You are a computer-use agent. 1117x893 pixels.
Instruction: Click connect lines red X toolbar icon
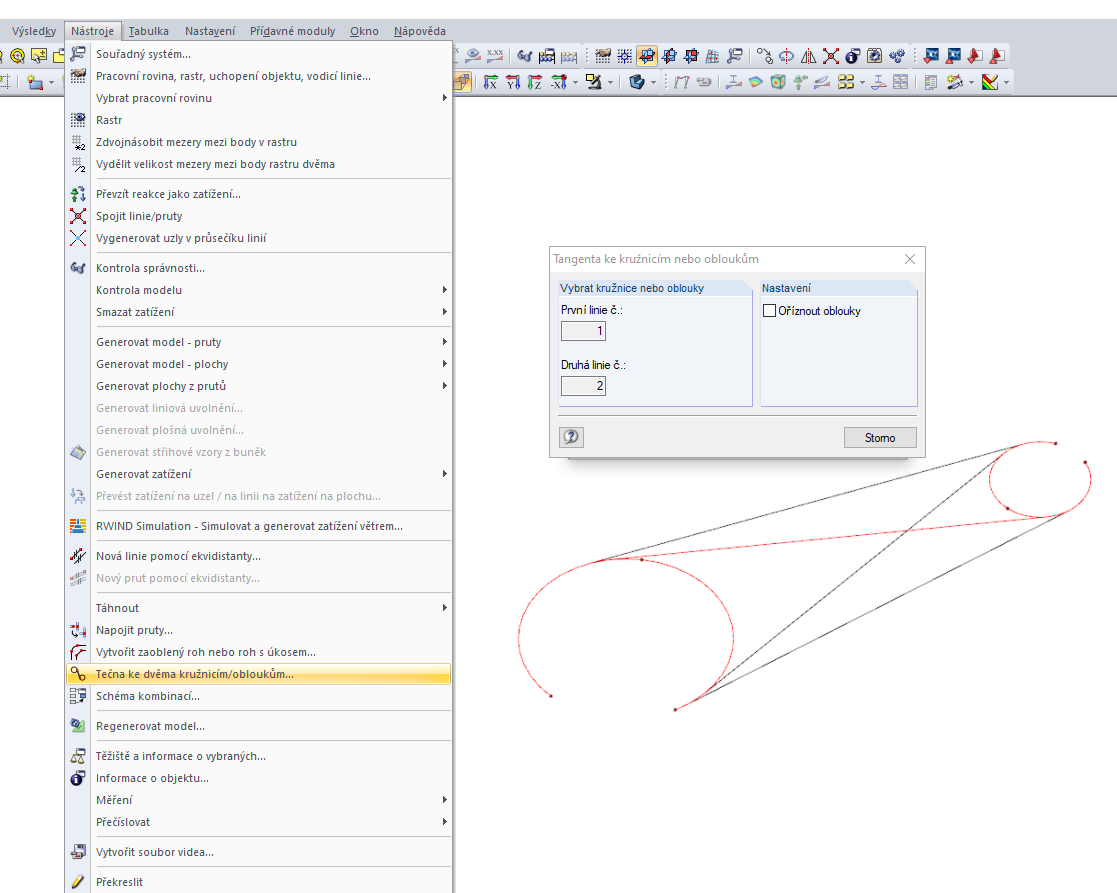click(x=831, y=56)
